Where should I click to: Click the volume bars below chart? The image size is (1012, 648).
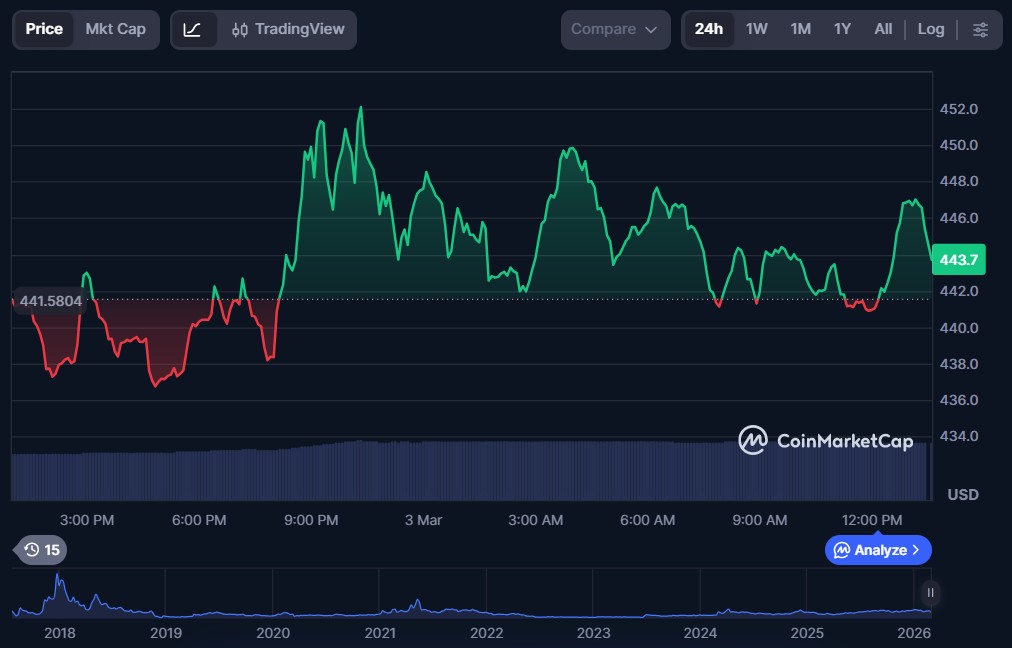[x=470, y=470]
